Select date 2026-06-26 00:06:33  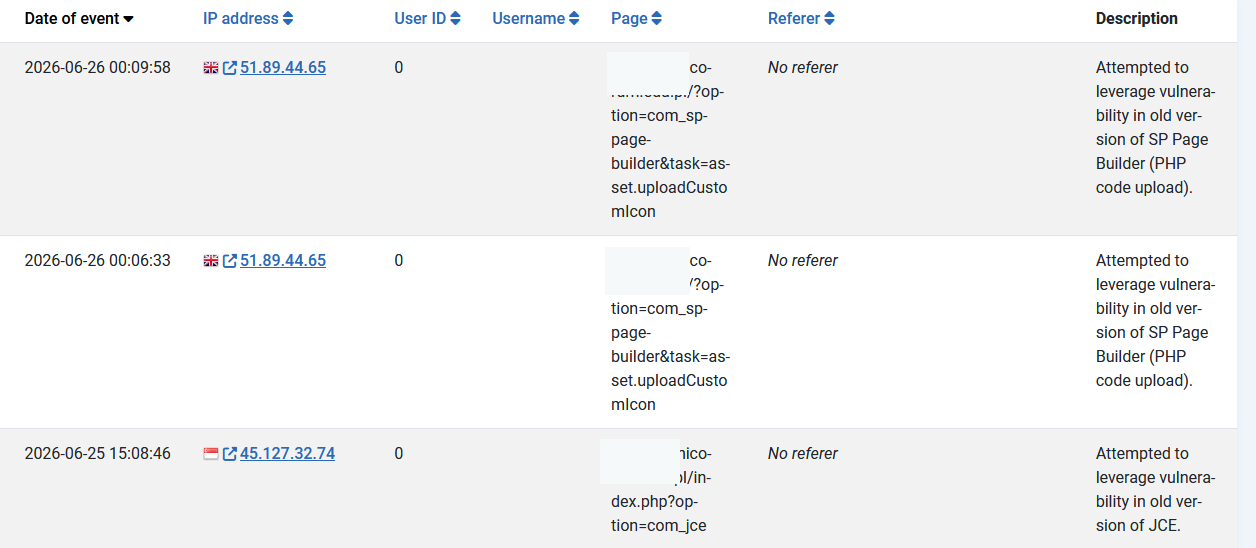point(97,260)
